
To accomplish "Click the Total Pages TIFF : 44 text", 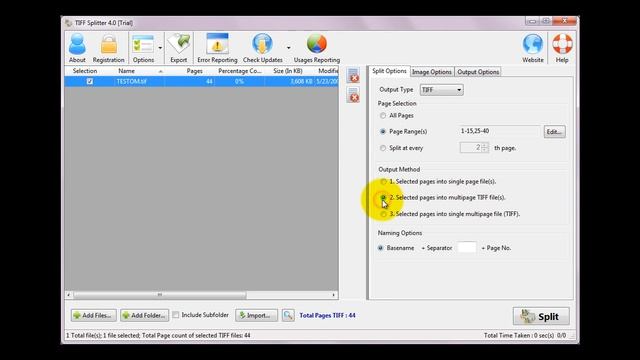I will click(327, 315).
